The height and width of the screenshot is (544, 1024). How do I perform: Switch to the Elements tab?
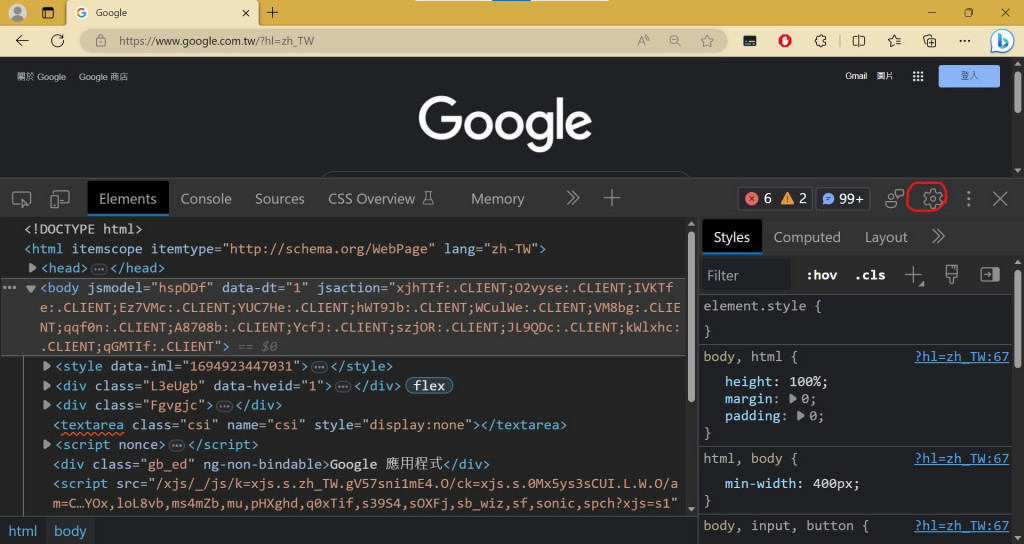pyautogui.click(x=128, y=199)
